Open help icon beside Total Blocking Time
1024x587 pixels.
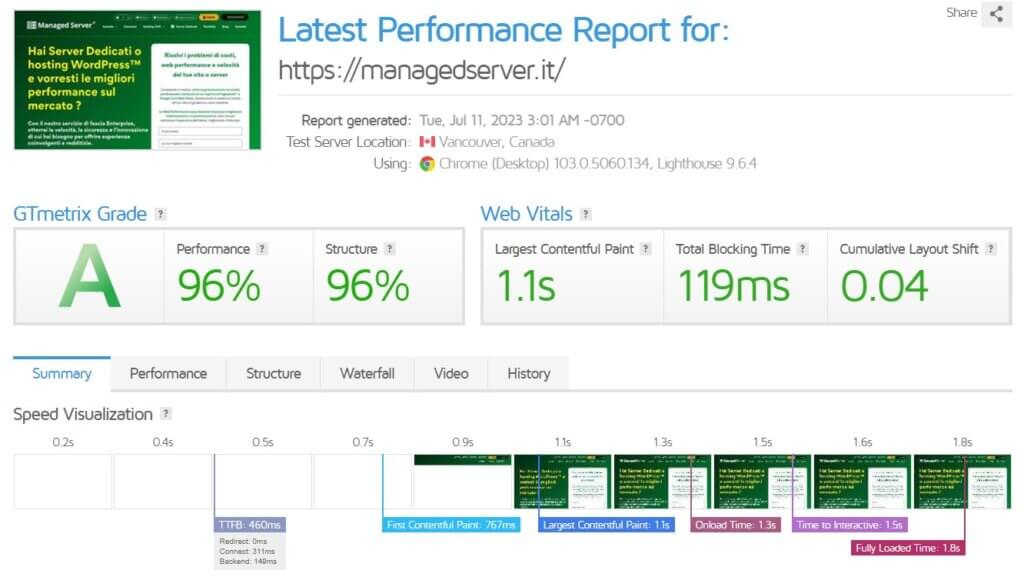803,249
